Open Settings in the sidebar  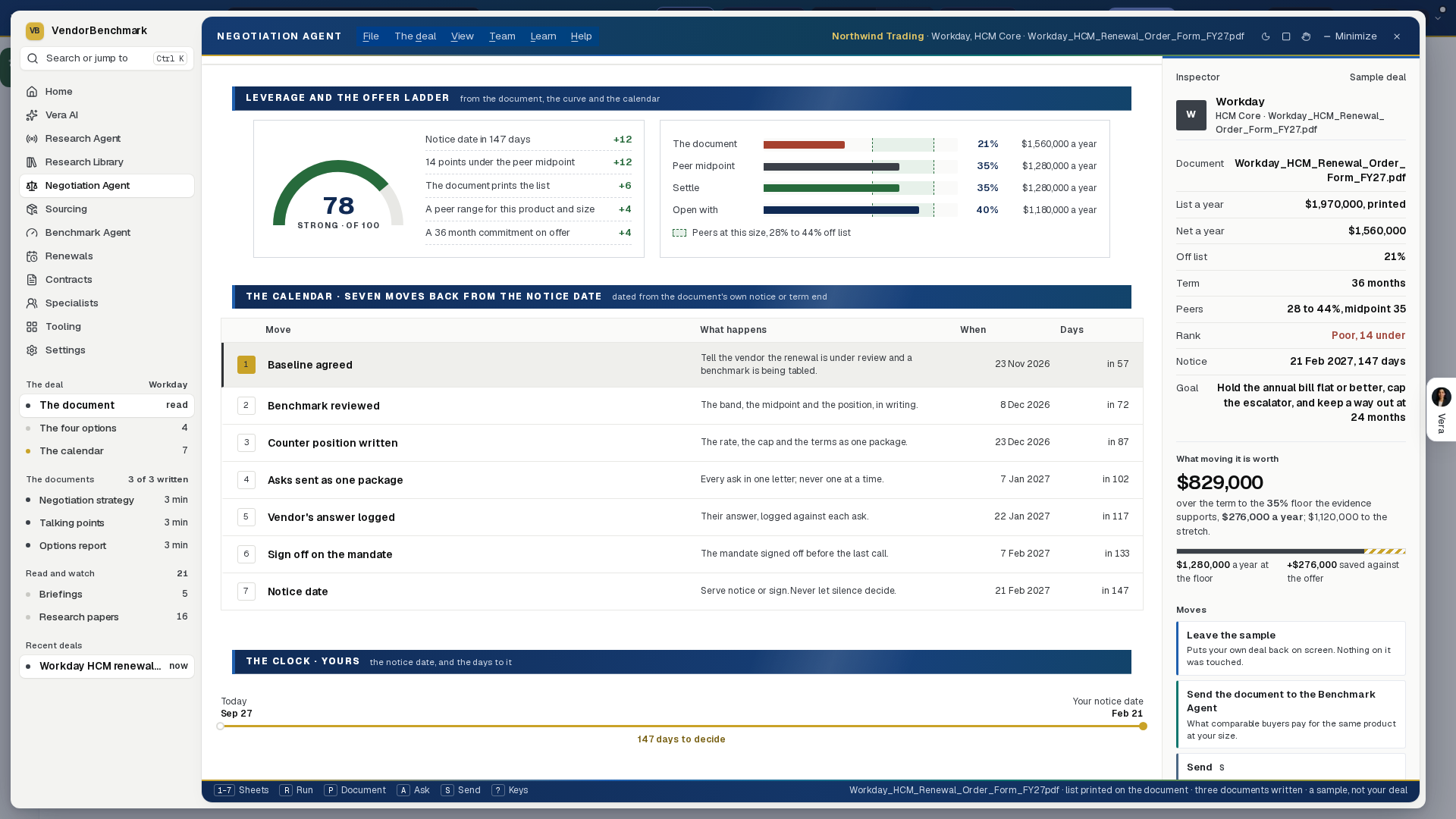coord(107,350)
